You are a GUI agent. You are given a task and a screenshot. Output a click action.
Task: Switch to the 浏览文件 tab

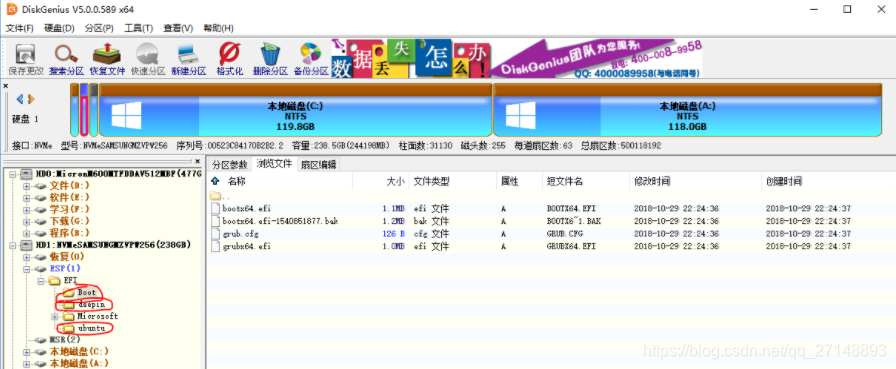pyautogui.click(x=274, y=164)
